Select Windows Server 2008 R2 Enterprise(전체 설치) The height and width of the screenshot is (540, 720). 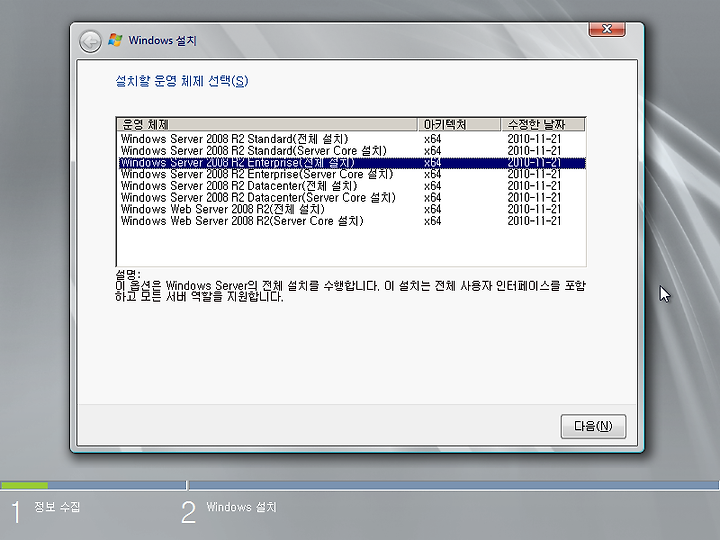click(x=352, y=163)
